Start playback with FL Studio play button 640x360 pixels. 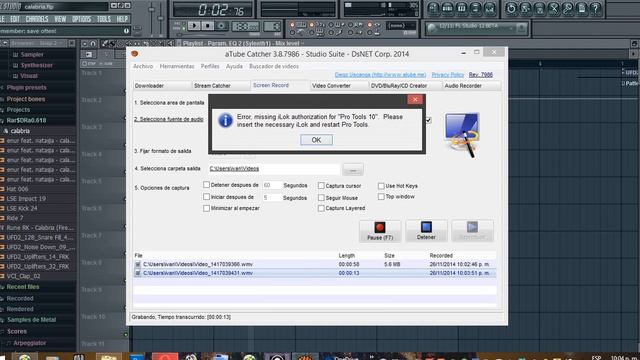coord(194,26)
